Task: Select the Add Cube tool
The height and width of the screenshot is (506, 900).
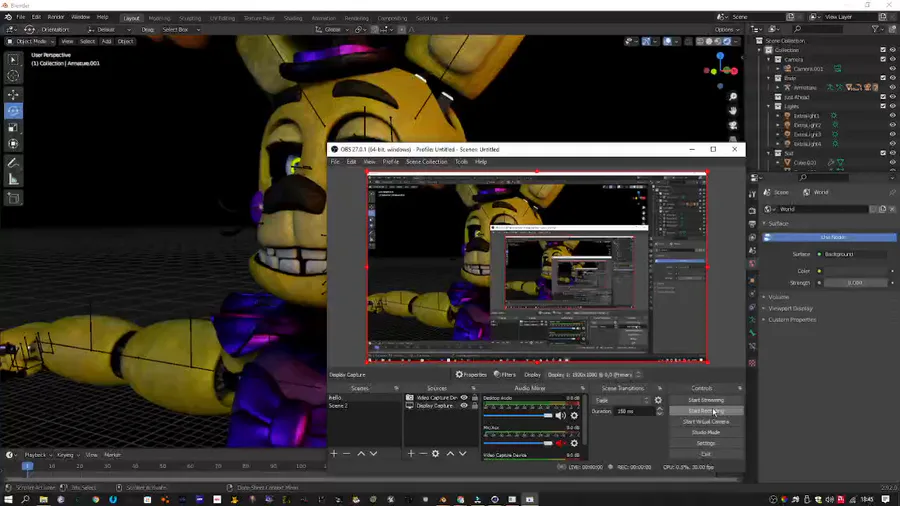Action: pos(13,198)
